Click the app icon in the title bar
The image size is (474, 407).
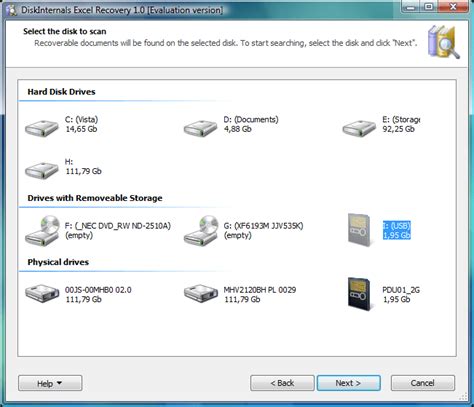(12, 10)
